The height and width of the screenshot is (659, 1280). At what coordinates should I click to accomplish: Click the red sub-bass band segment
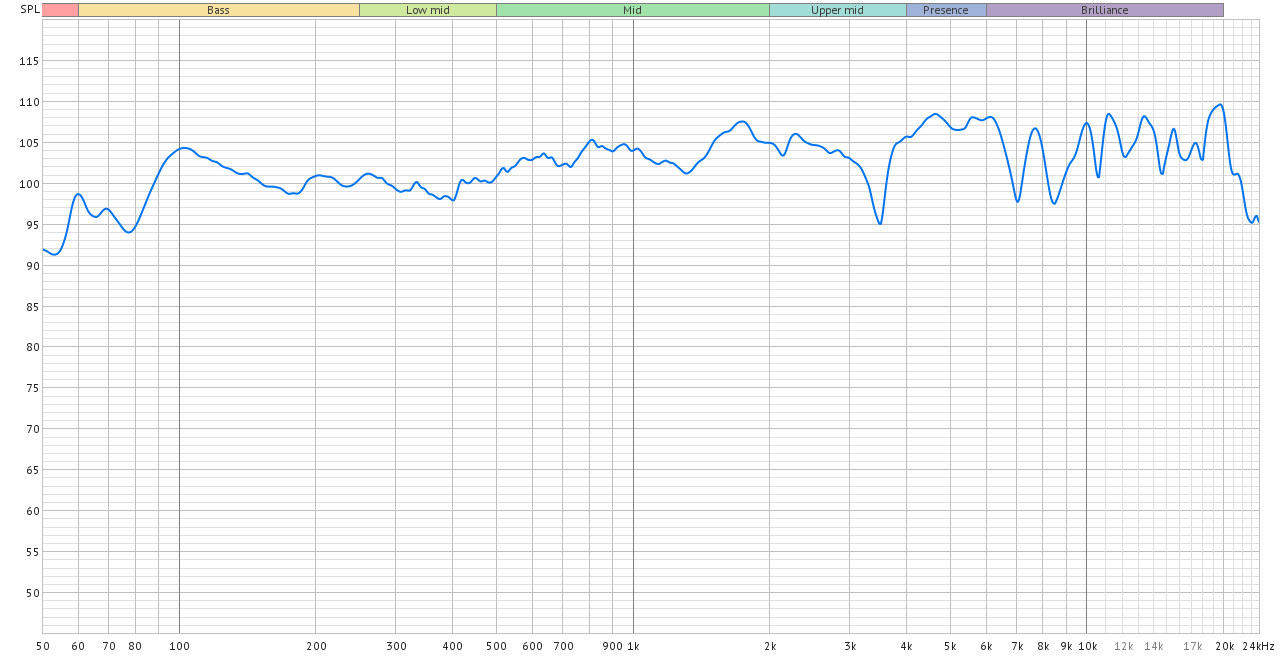coord(60,10)
